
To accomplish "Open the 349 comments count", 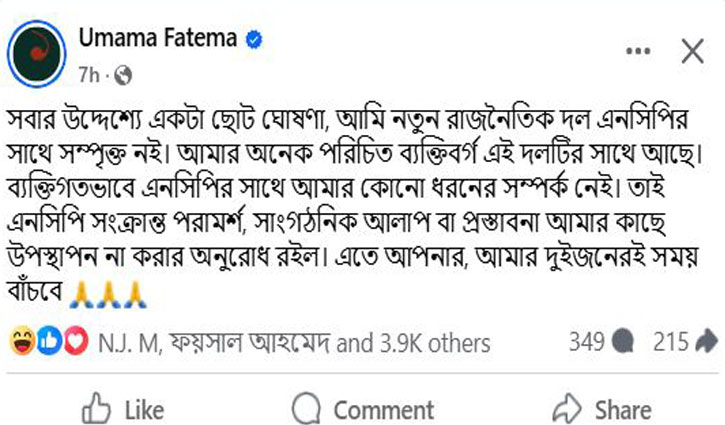I will pyautogui.click(x=586, y=342).
